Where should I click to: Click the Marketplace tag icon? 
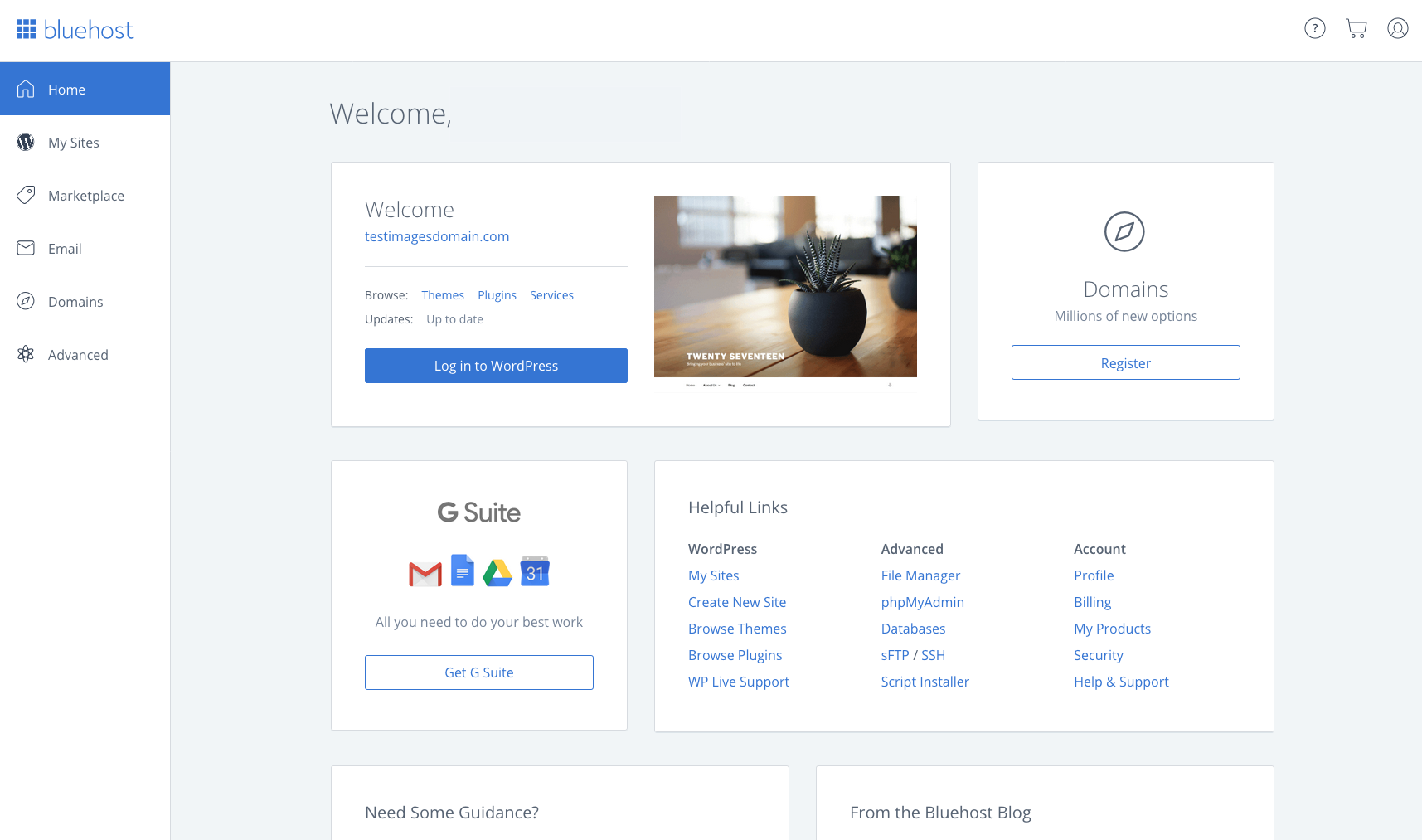point(25,195)
